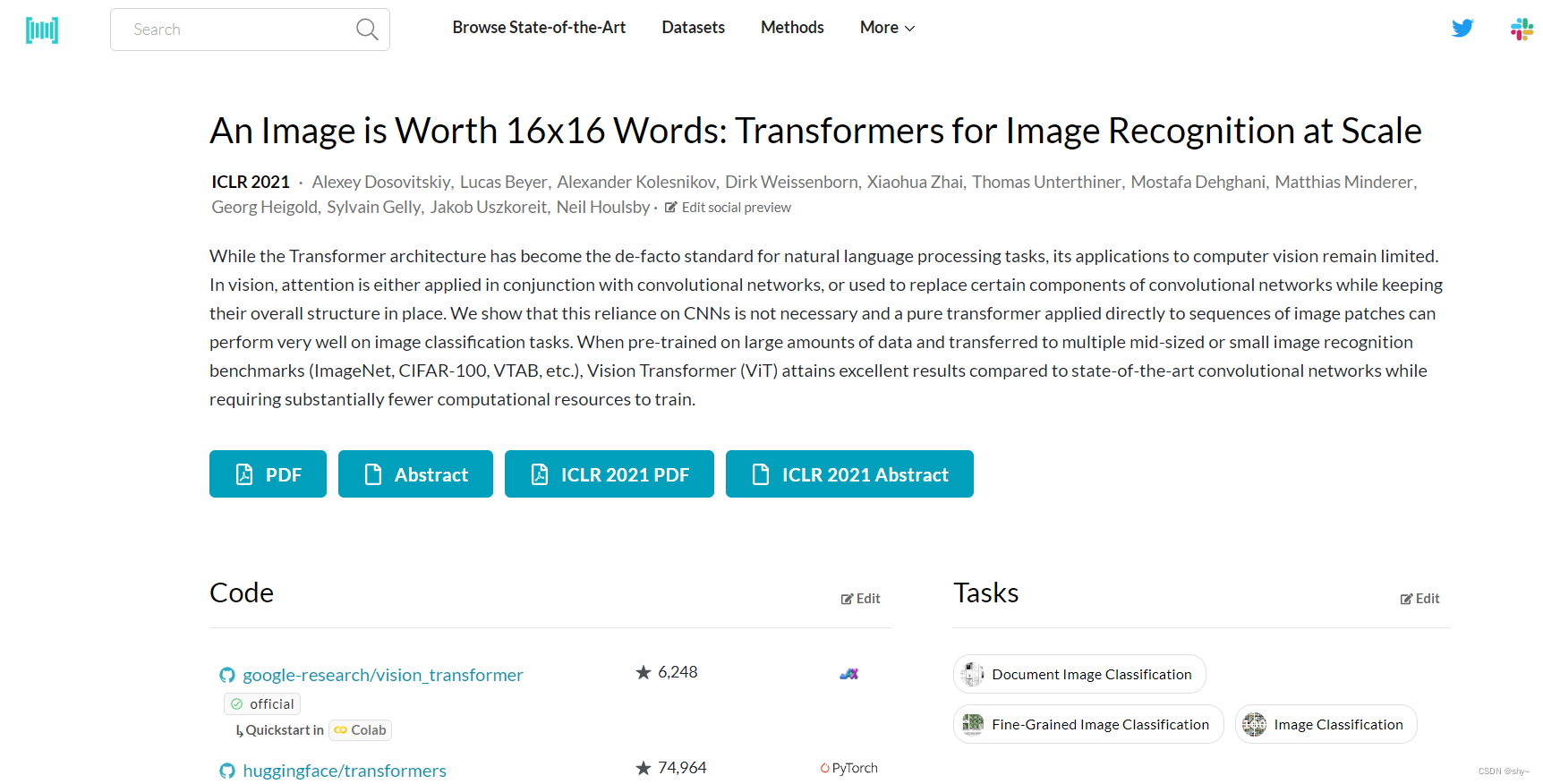Open author Sylvain Gelly

pos(373,207)
